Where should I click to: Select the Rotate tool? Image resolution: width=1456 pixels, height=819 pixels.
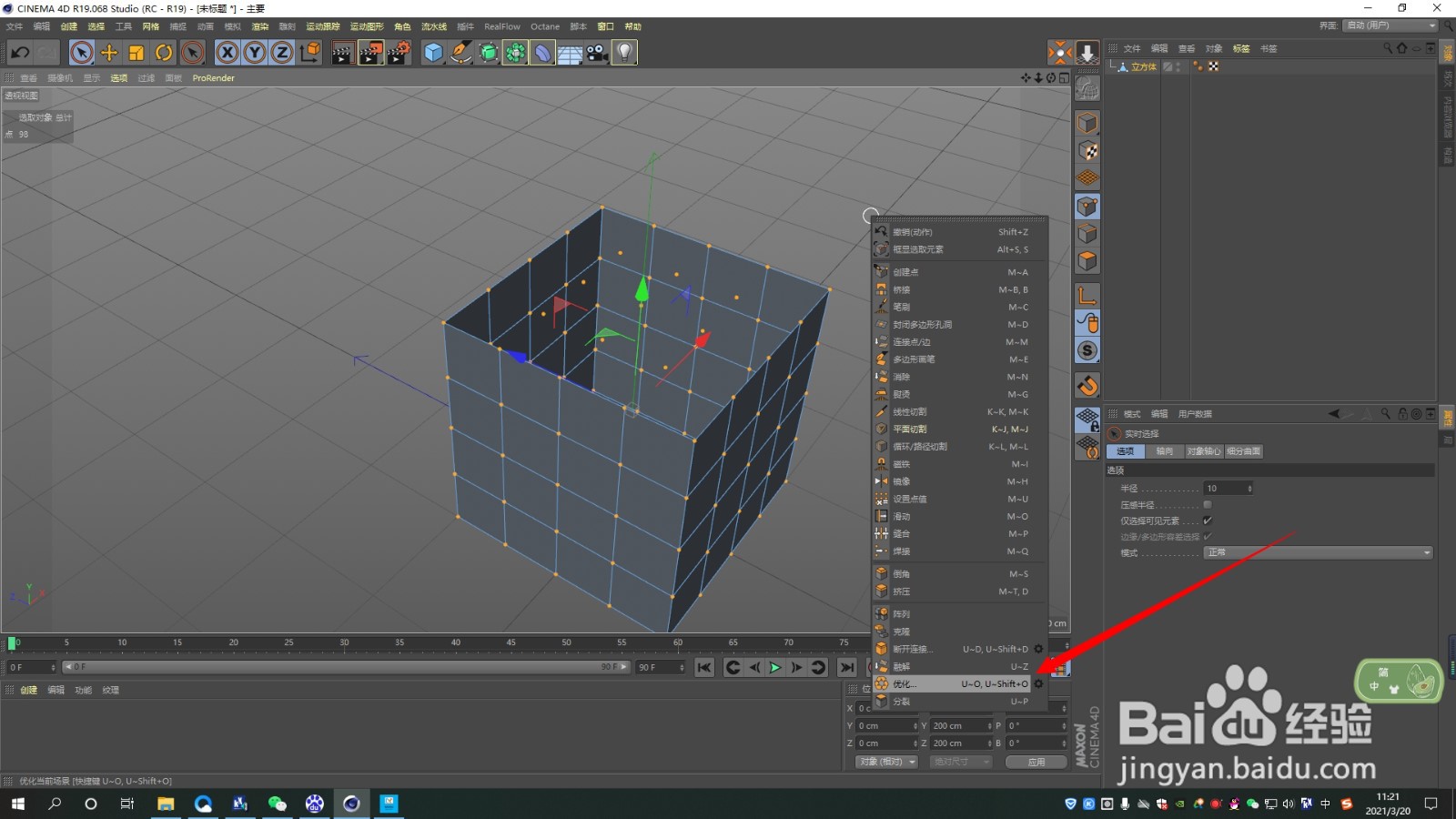pos(164,53)
